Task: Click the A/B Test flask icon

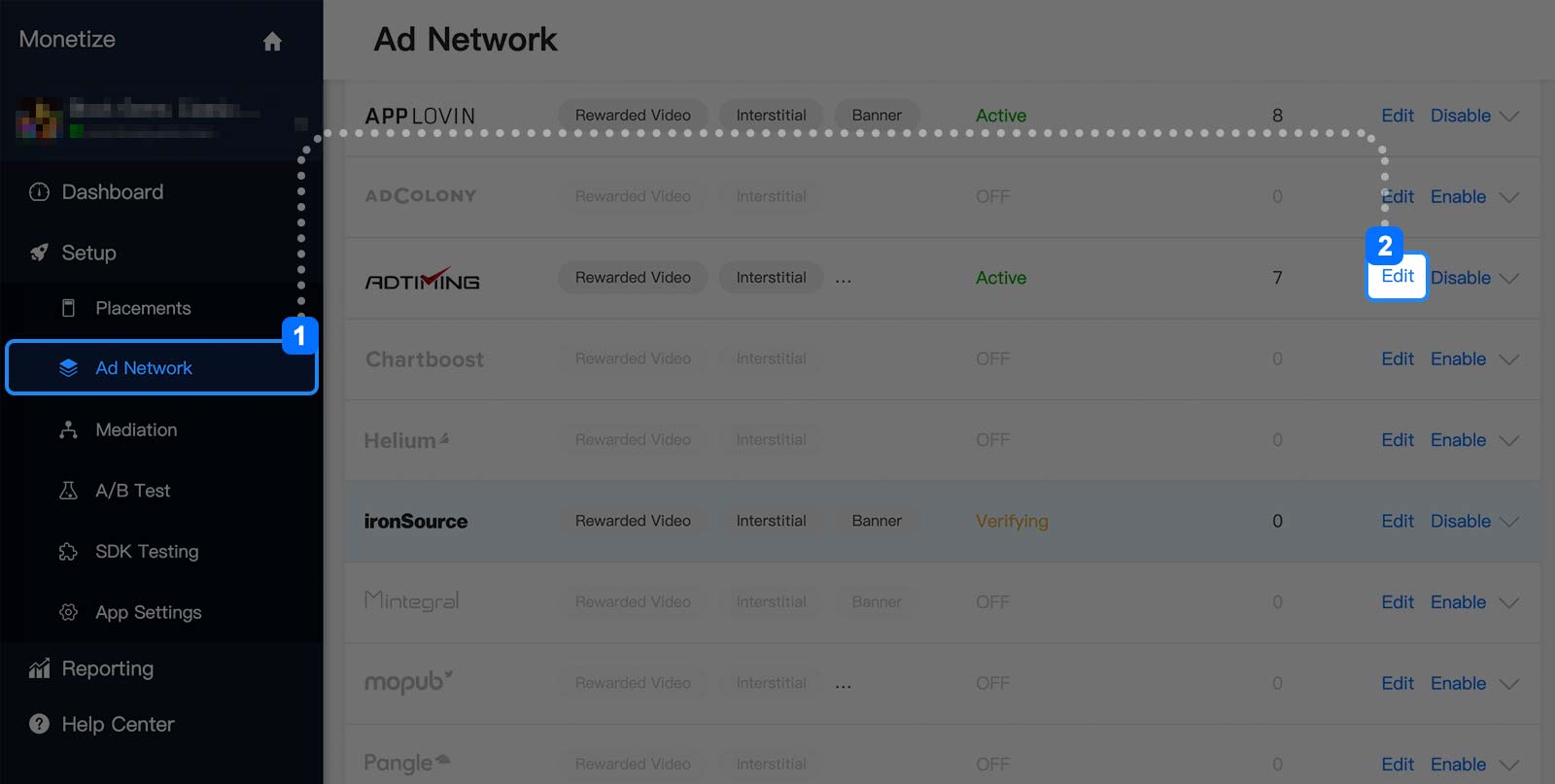Action: 68,491
